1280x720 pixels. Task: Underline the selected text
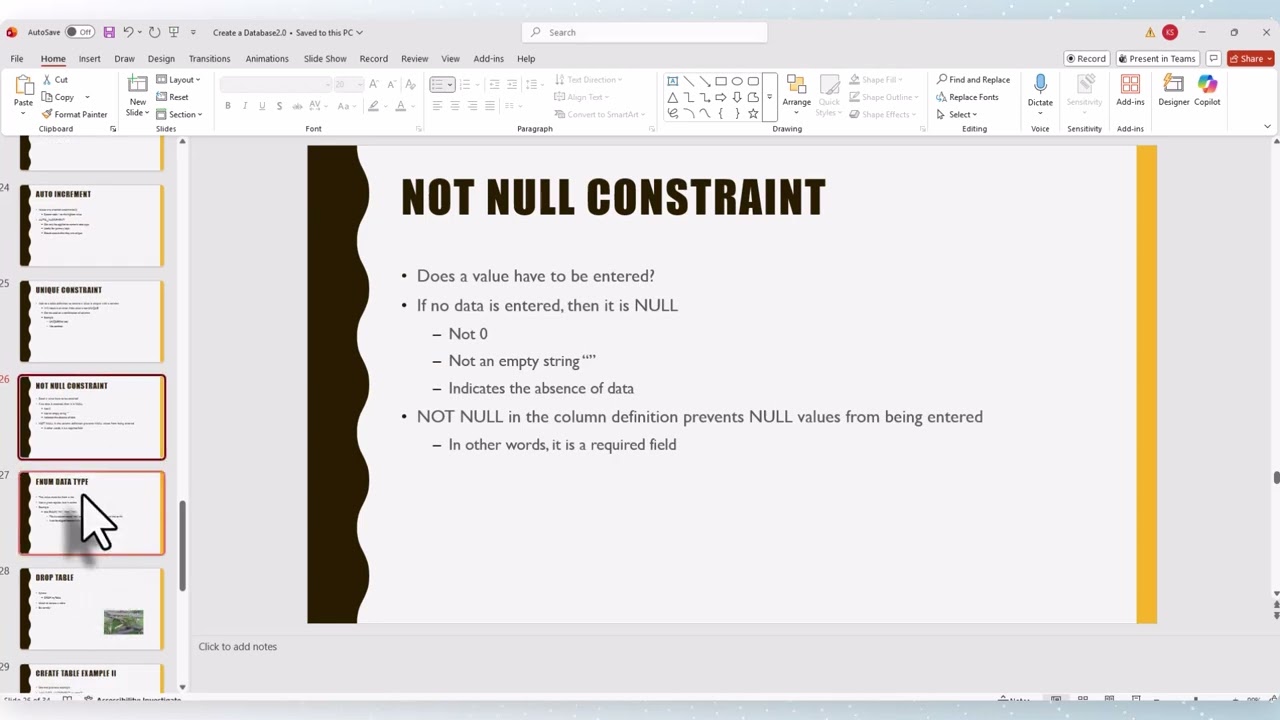click(x=262, y=106)
